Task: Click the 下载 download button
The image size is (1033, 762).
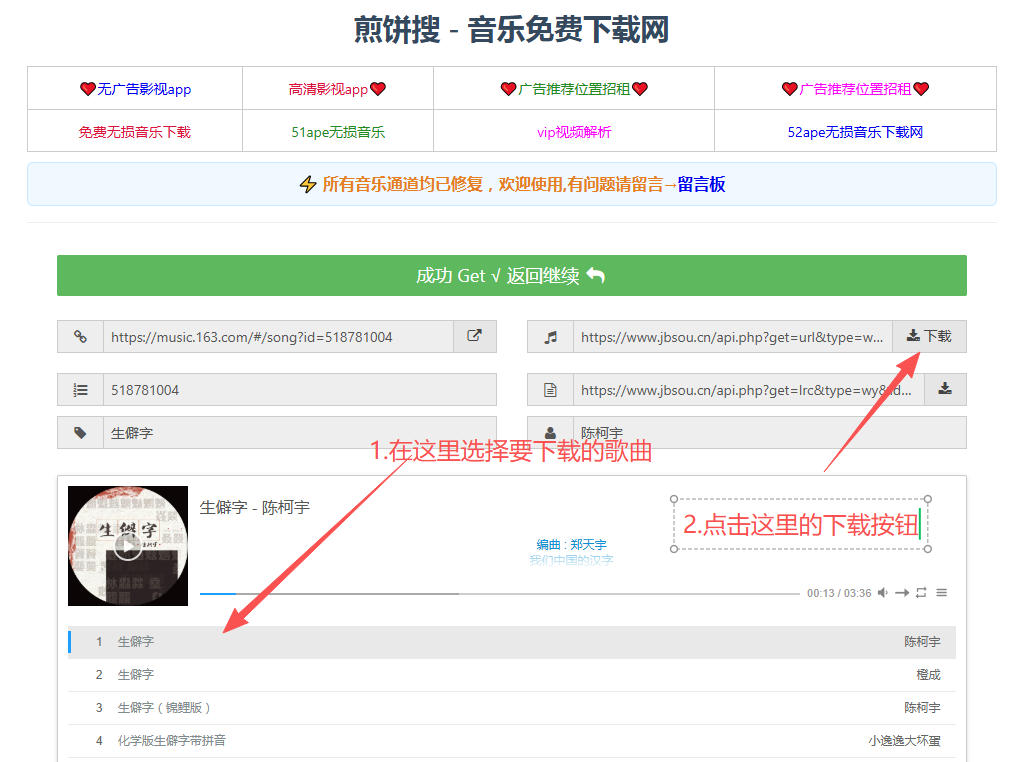Action: (928, 336)
